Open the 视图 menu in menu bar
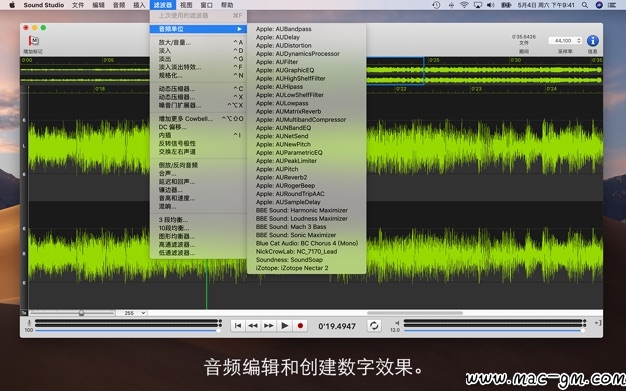626x391 pixels. pyautogui.click(x=186, y=5)
